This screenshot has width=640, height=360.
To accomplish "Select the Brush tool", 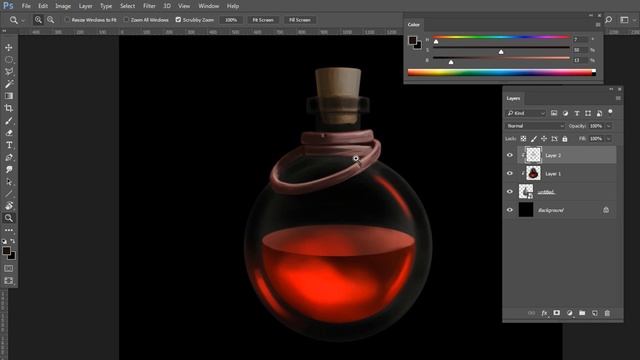I will [x=9, y=121].
